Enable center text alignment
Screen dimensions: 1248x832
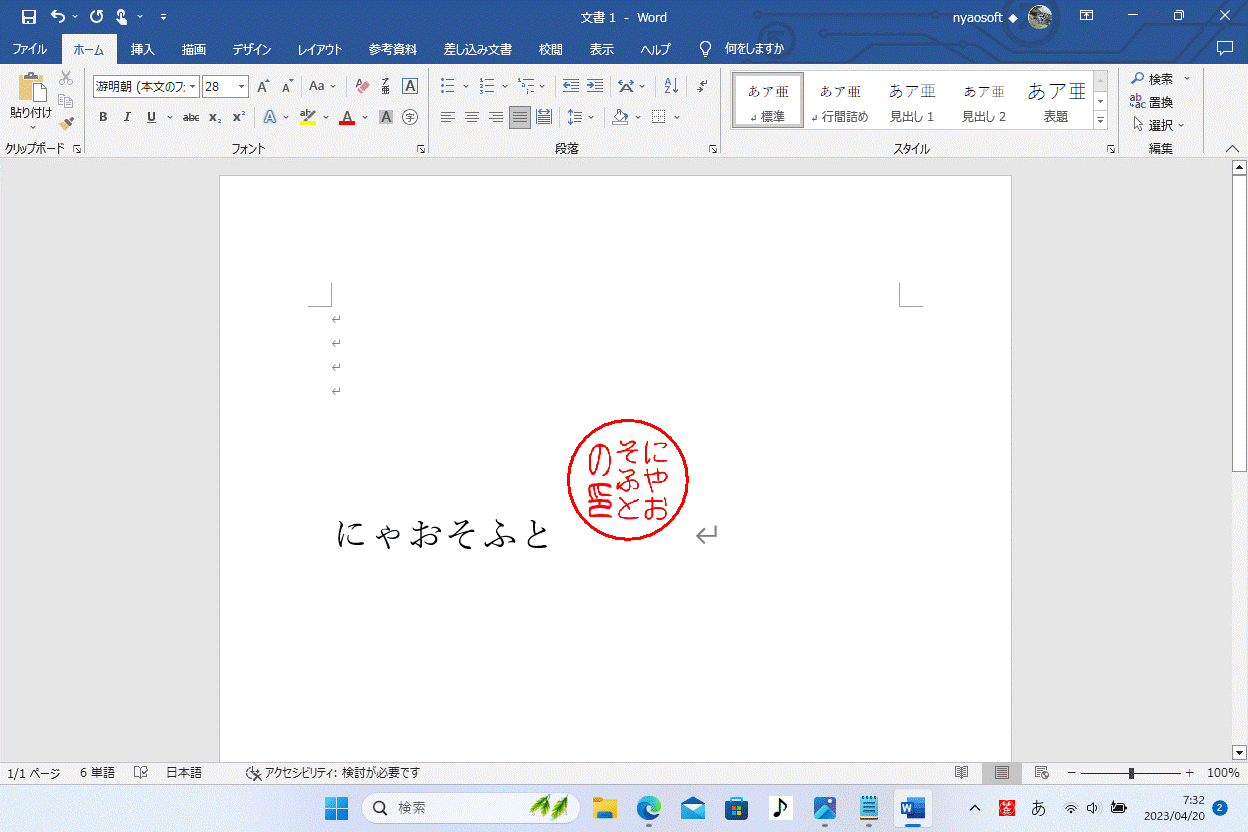click(471, 117)
